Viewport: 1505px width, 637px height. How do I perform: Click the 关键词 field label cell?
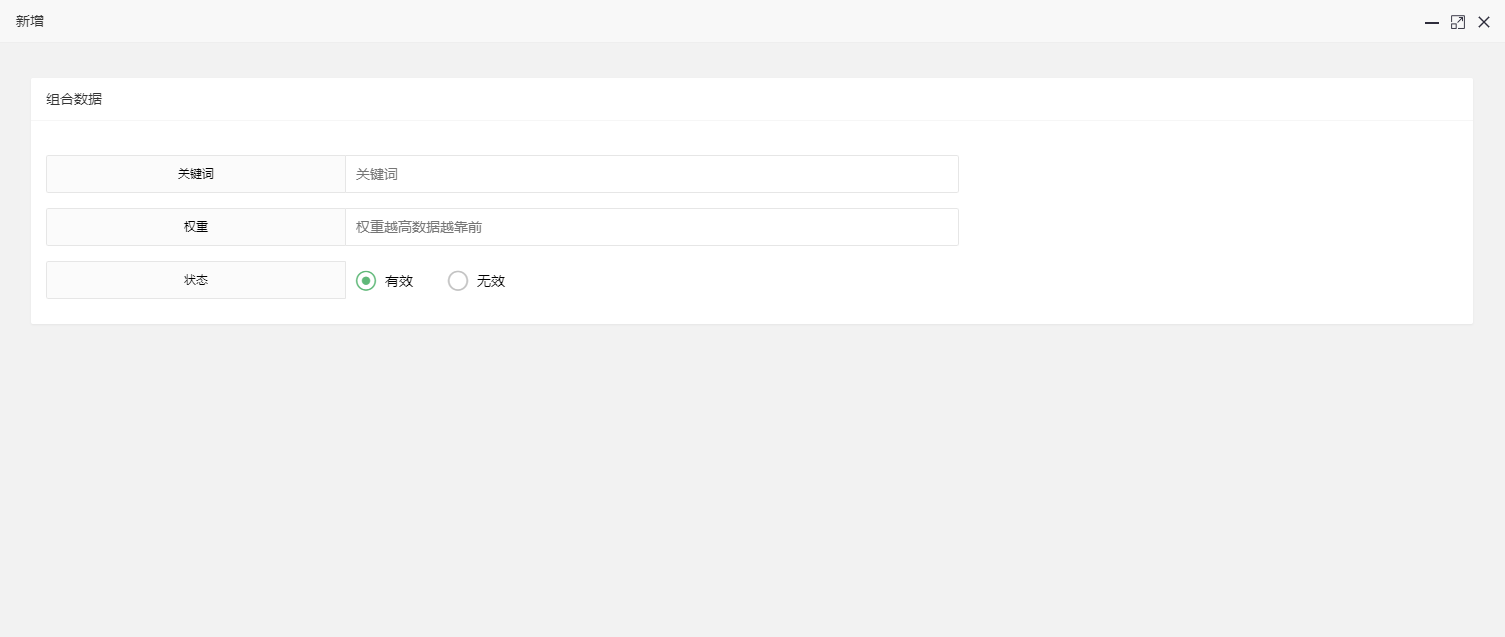[x=196, y=174]
